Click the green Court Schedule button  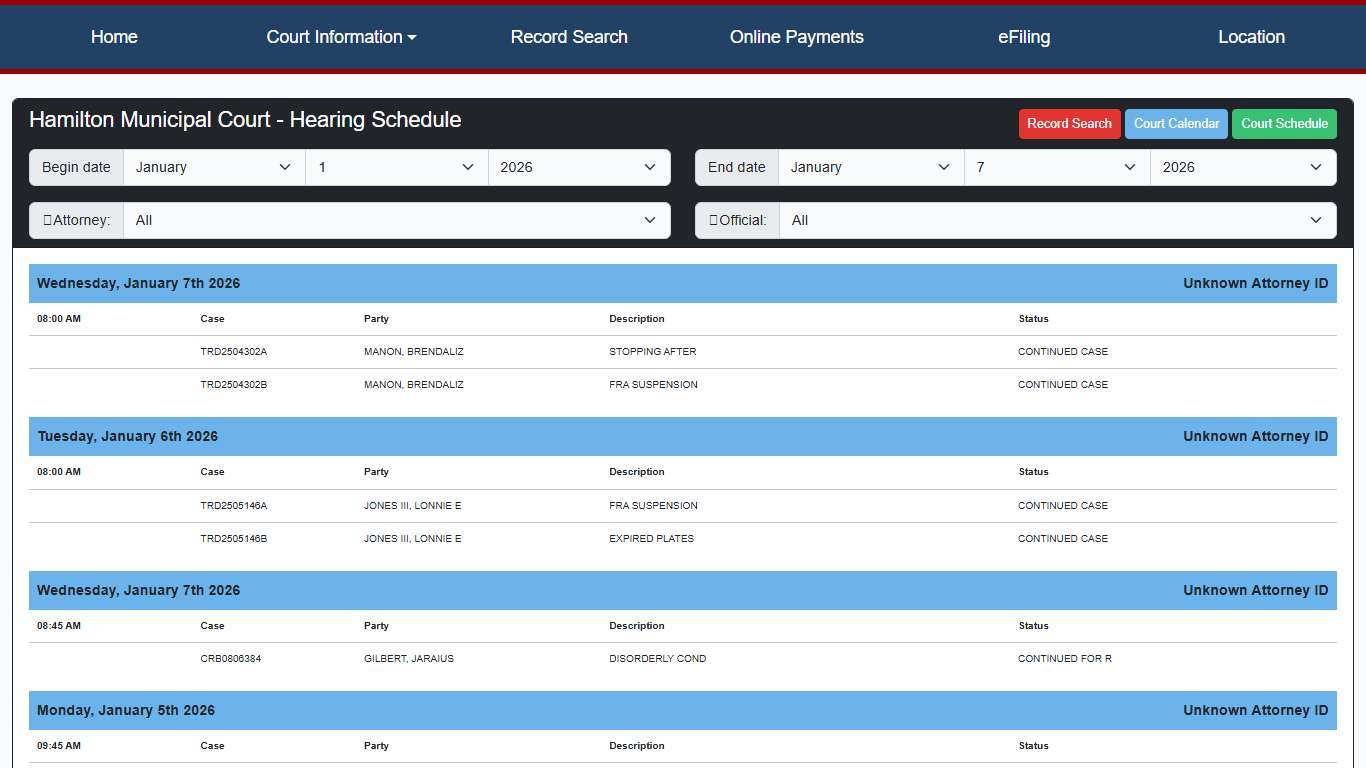(1284, 124)
